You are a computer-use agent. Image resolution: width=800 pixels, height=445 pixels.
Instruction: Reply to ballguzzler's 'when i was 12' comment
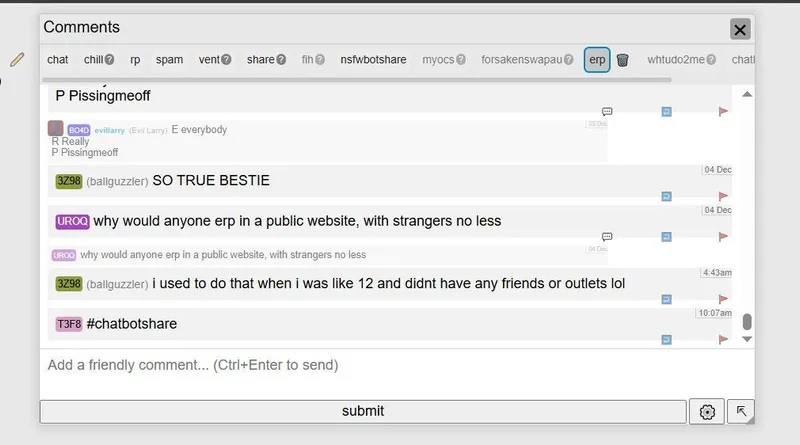pyautogui.click(x=666, y=299)
